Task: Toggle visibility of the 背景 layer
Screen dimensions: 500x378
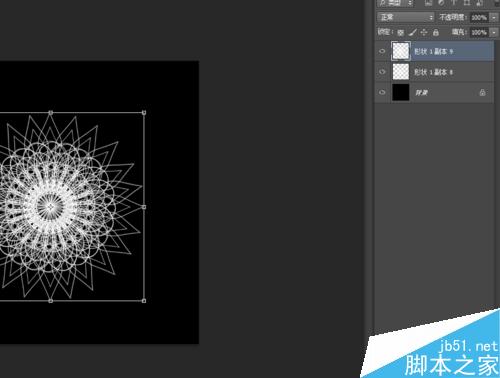Action: pyautogui.click(x=382, y=92)
